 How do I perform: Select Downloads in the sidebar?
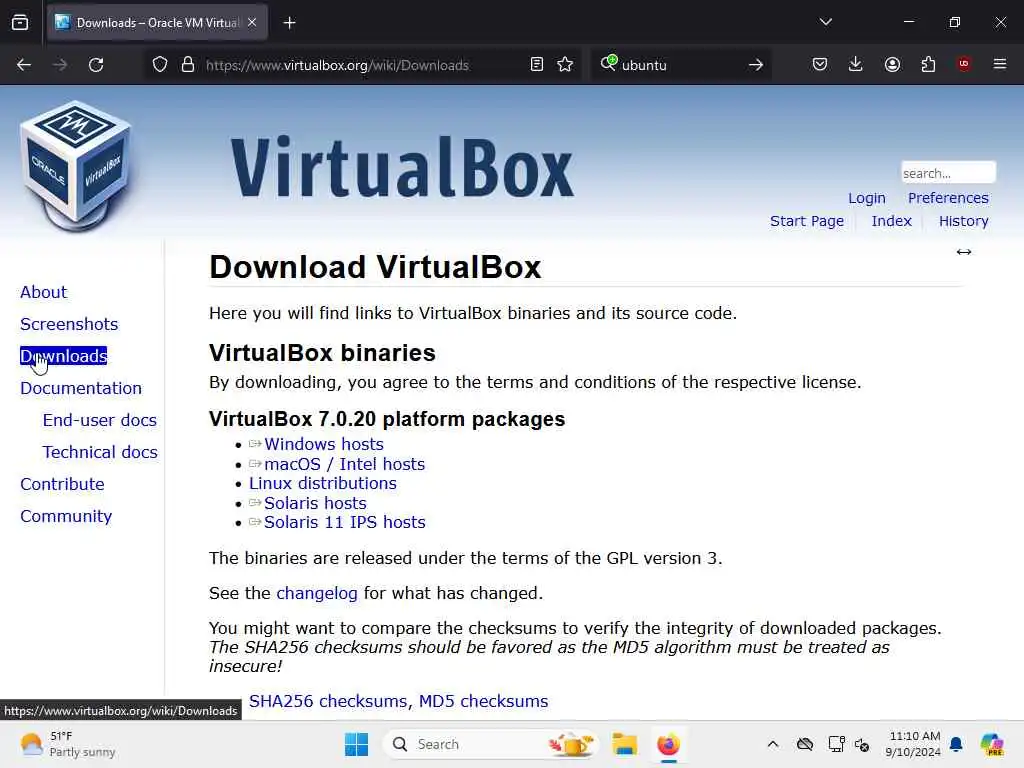[63, 356]
